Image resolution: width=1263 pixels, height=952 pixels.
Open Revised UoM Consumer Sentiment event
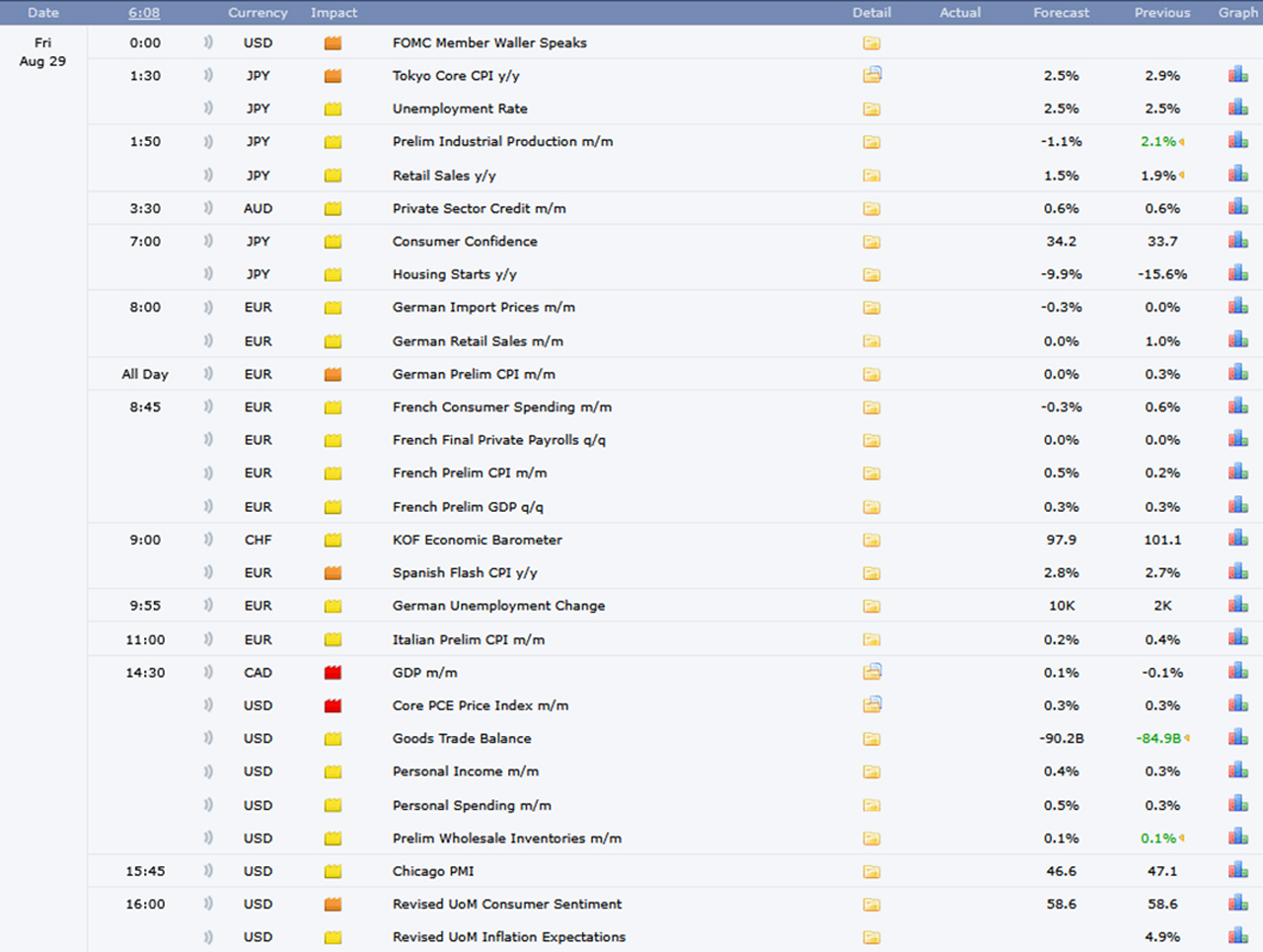pos(506,904)
